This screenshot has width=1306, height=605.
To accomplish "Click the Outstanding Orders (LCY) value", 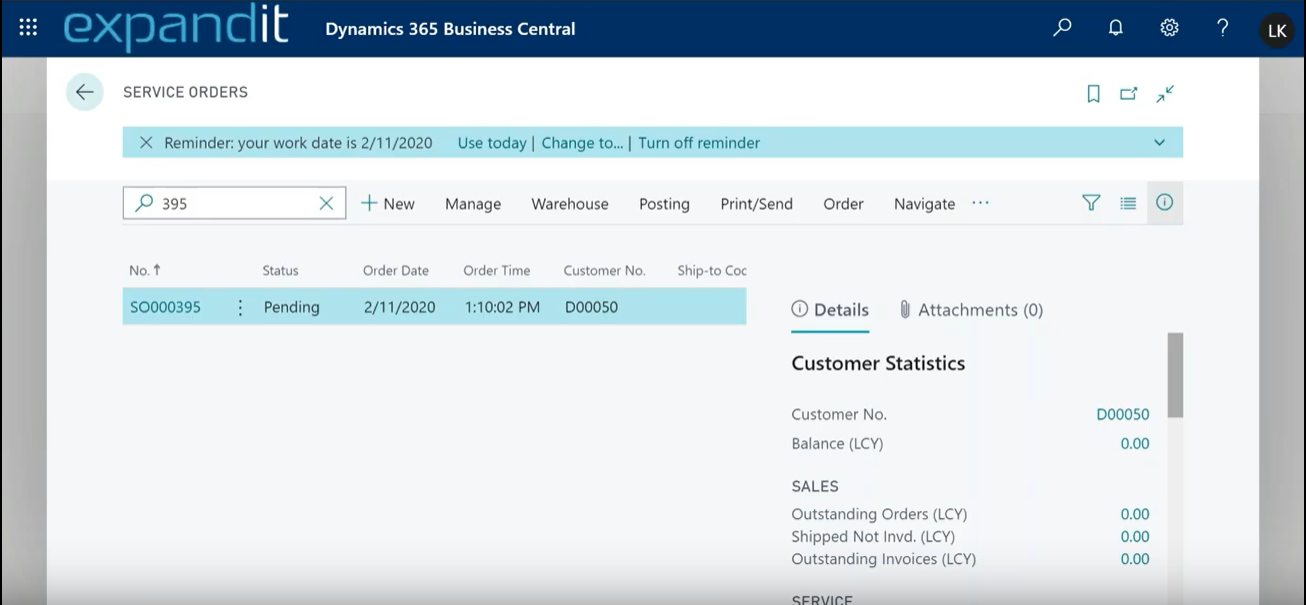I will 1135,514.
